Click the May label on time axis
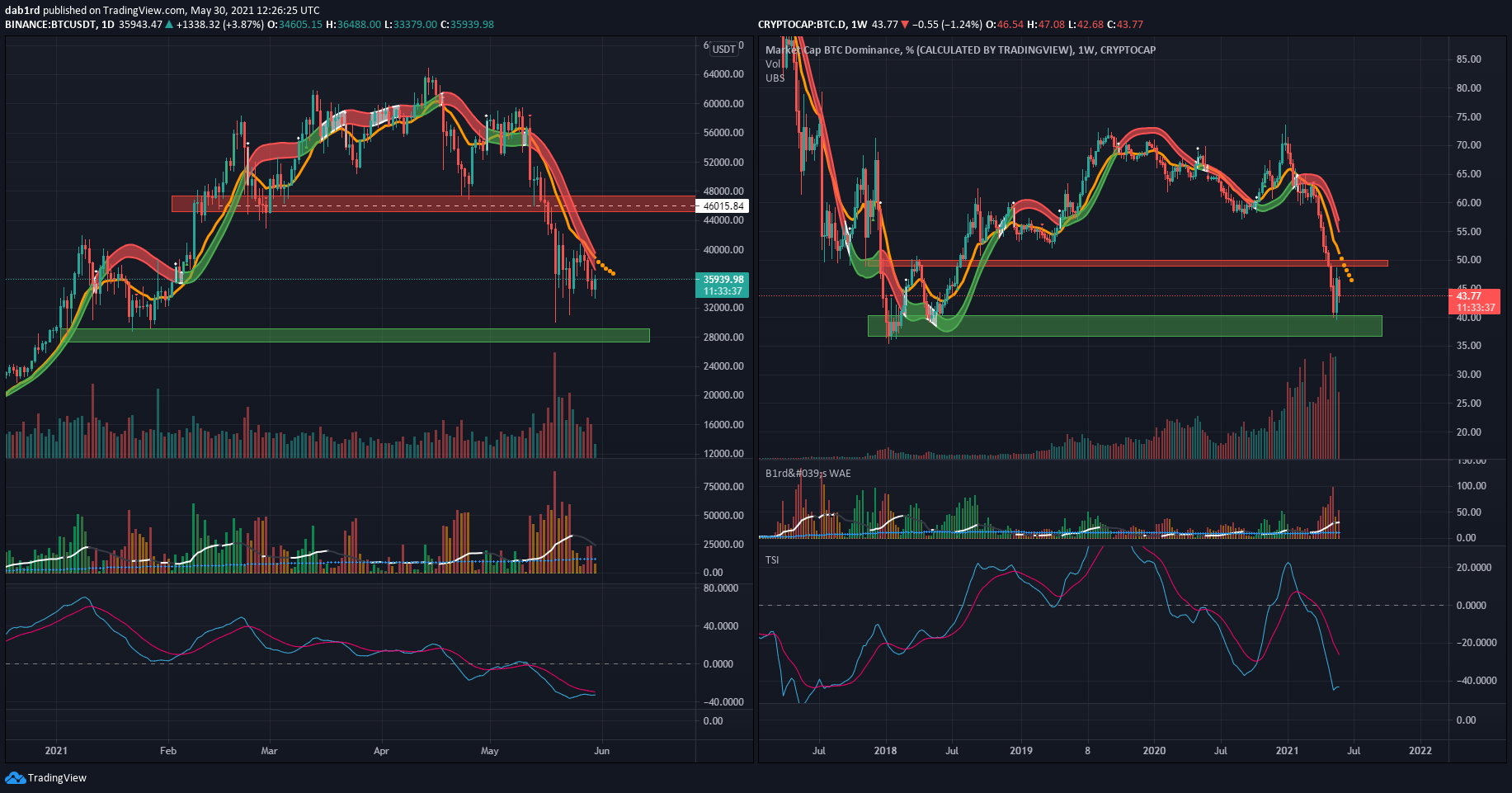 490,751
